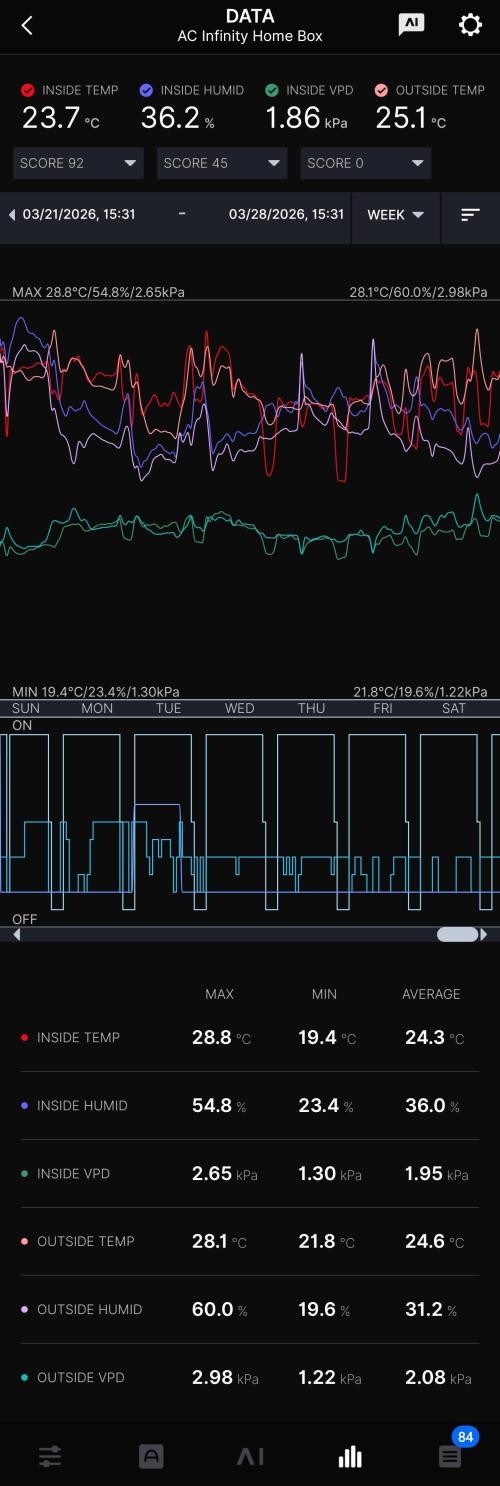Expand the SCORE 92 dropdown
This screenshot has height=1486, width=500.
78,163
